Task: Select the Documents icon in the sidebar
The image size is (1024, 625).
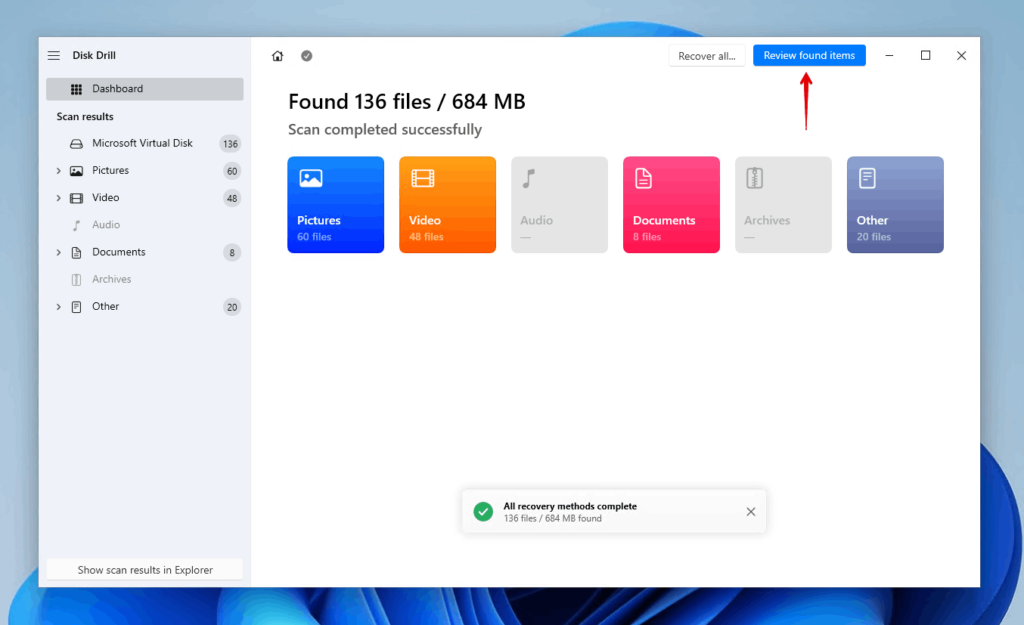Action: coord(76,252)
